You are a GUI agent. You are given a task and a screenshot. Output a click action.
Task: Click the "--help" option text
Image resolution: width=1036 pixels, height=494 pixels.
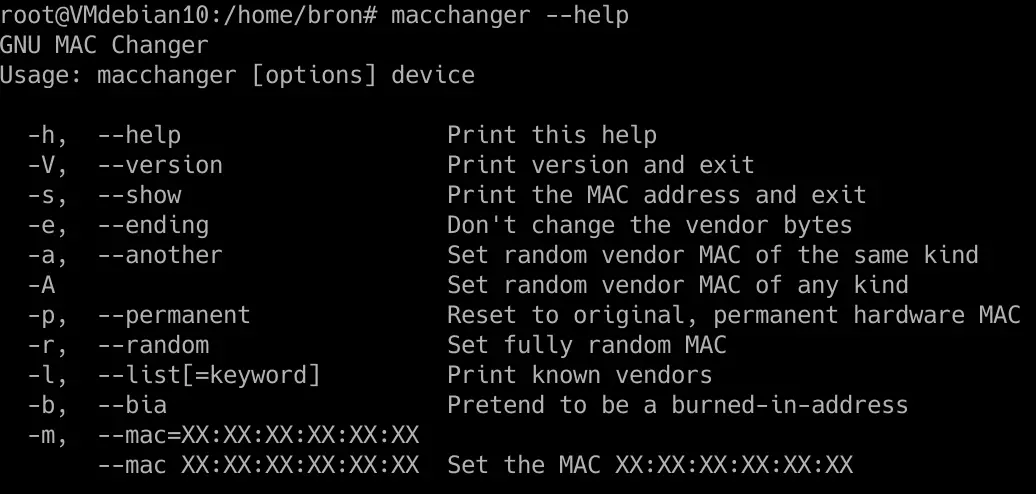tap(139, 135)
